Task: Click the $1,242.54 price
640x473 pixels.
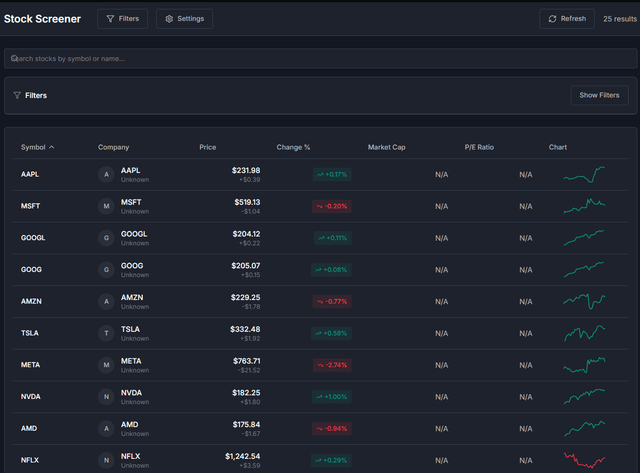Action: pyautogui.click(x=242, y=456)
